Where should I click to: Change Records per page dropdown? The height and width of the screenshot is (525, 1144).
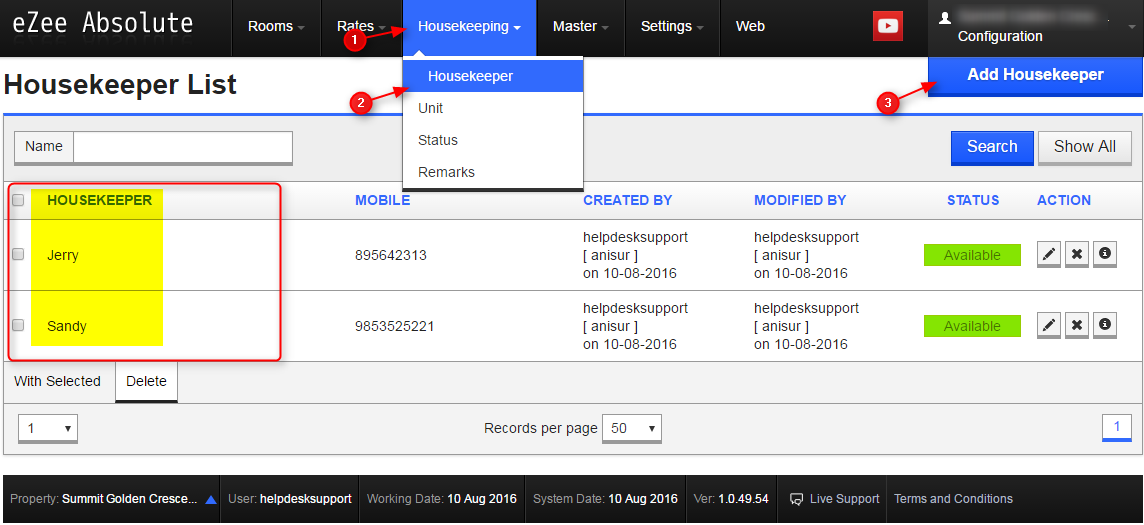point(632,428)
